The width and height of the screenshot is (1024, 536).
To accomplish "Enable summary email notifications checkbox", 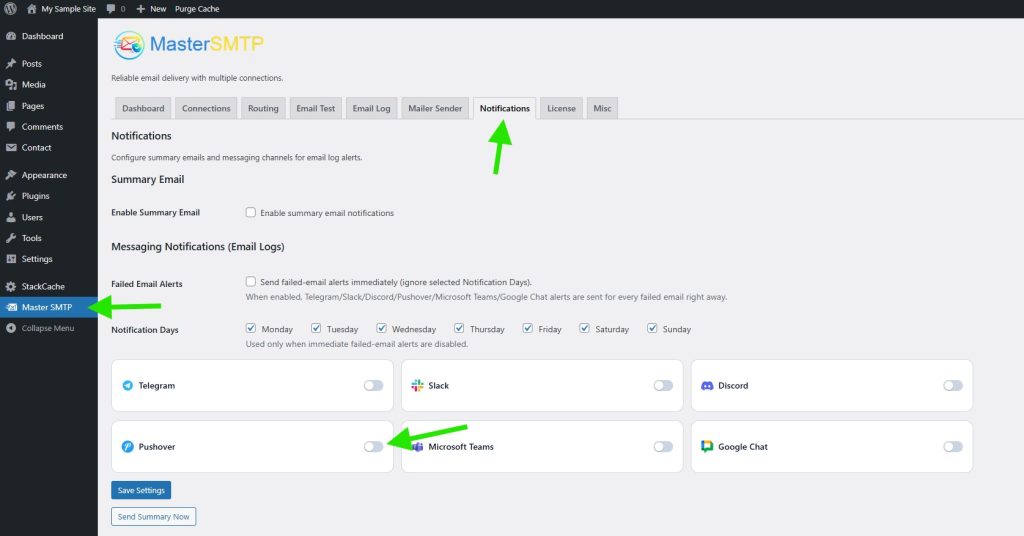I will (x=251, y=212).
